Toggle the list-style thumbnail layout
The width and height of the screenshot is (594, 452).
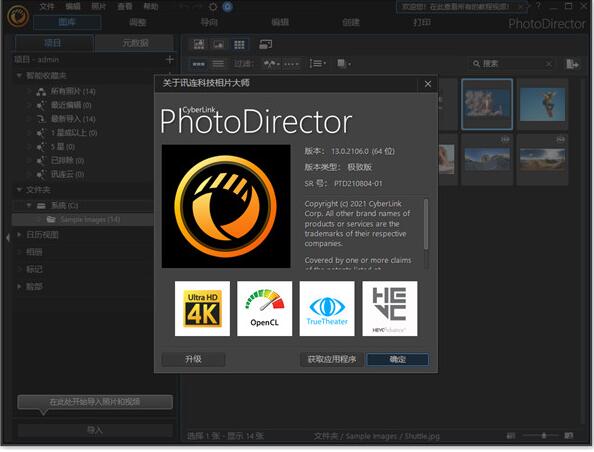[x=218, y=64]
